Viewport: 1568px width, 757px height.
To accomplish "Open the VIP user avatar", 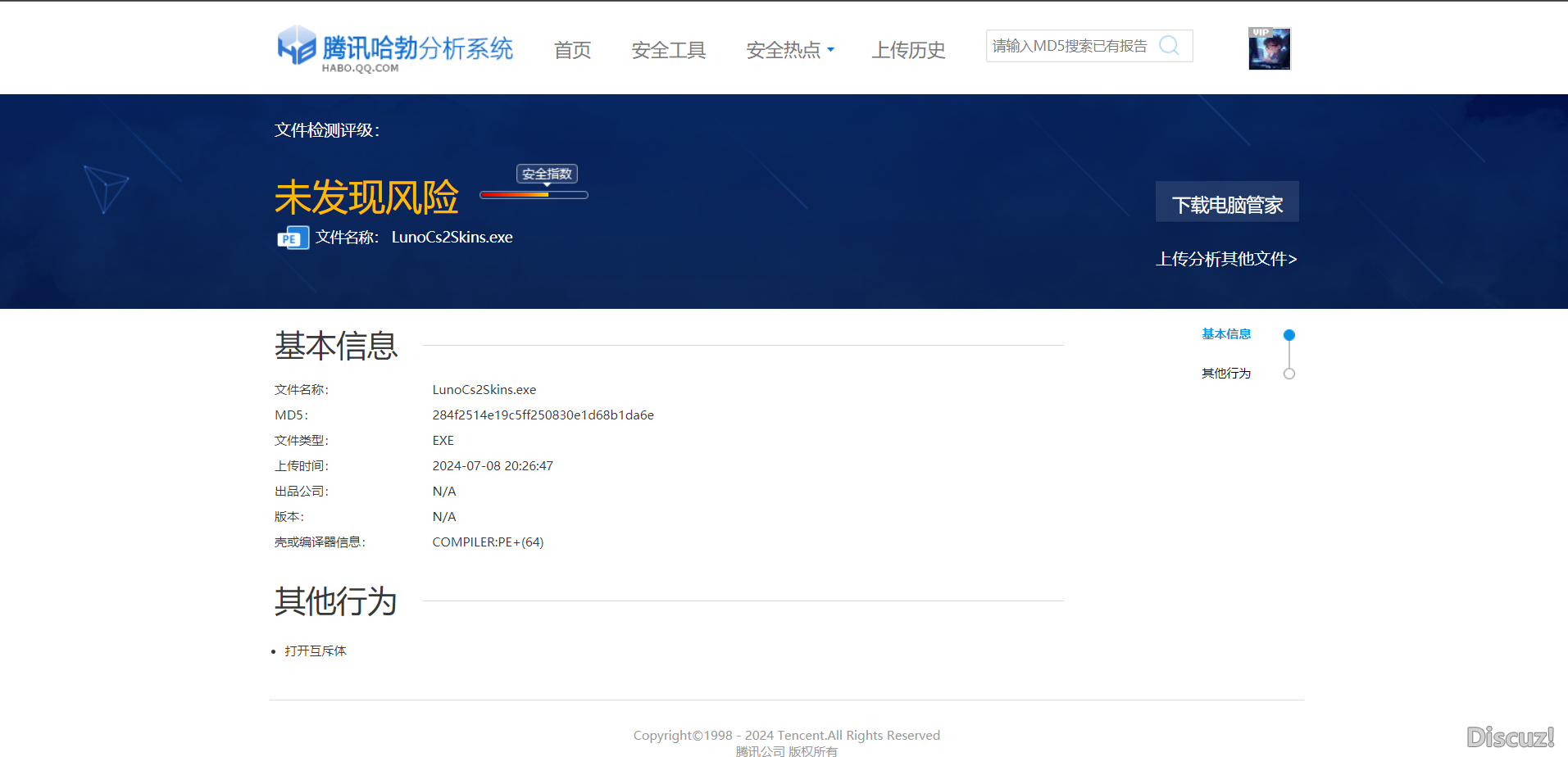I will tap(1269, 49).
